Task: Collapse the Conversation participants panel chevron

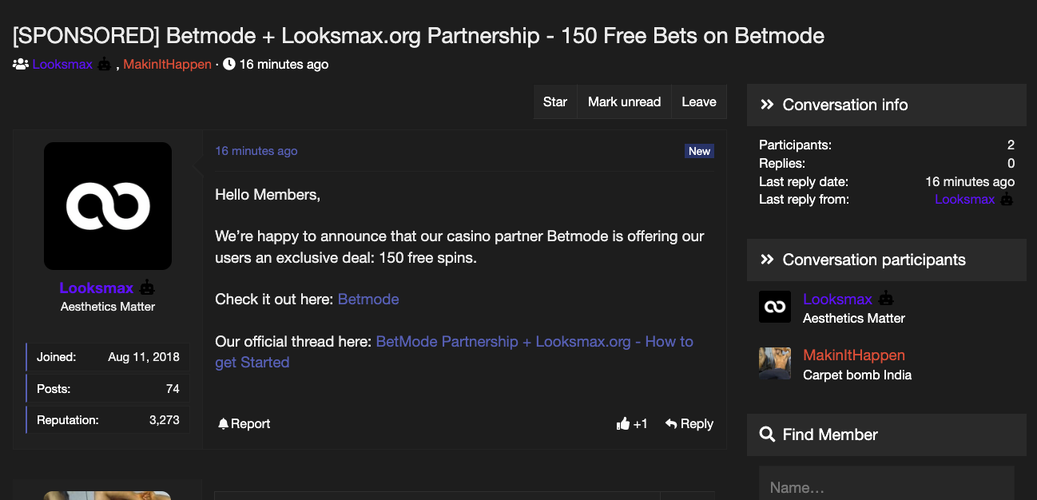Action: [767, 260]
